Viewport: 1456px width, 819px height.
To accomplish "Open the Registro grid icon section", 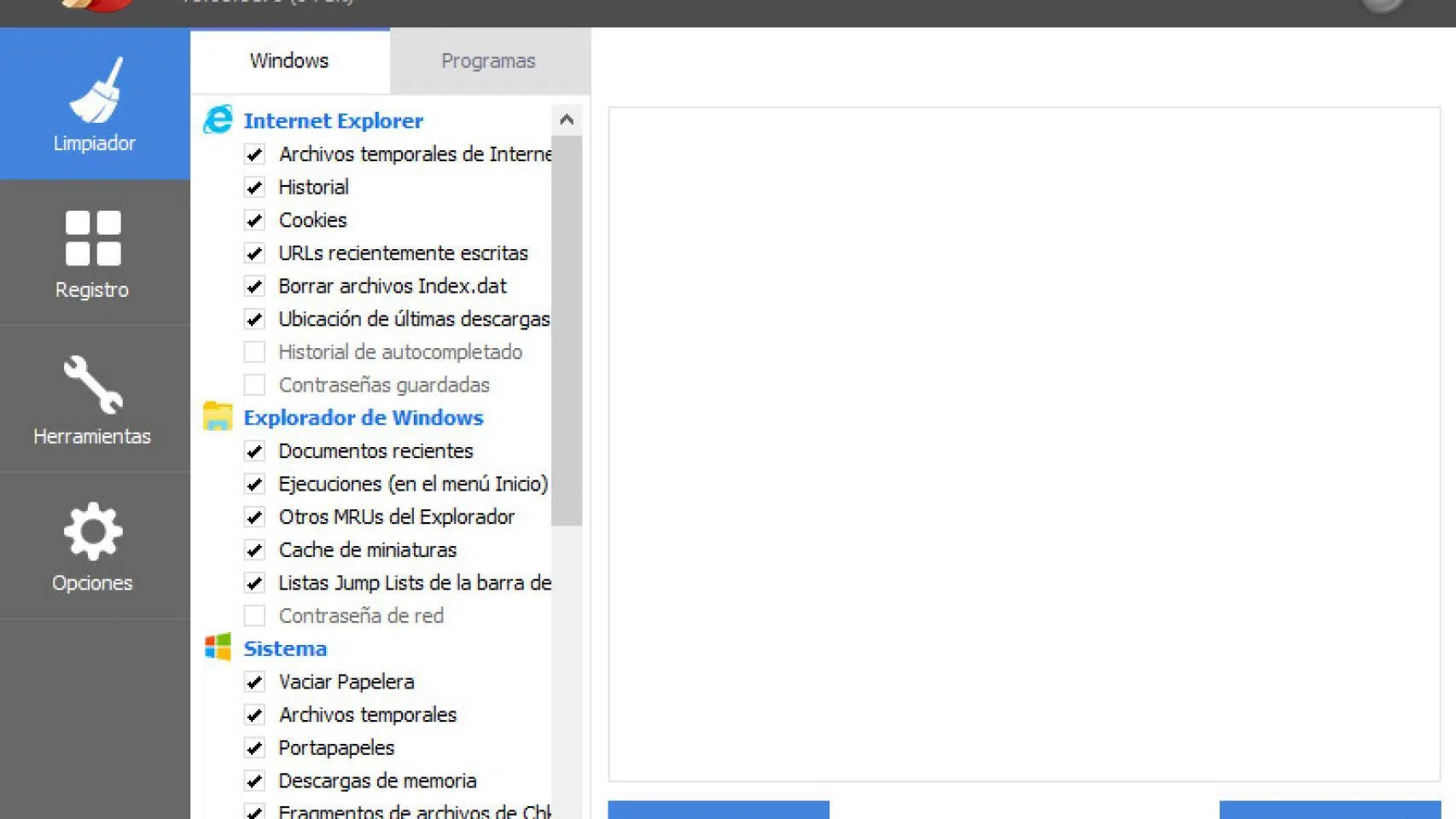I will pyautogui.click(x=93, y=253).
